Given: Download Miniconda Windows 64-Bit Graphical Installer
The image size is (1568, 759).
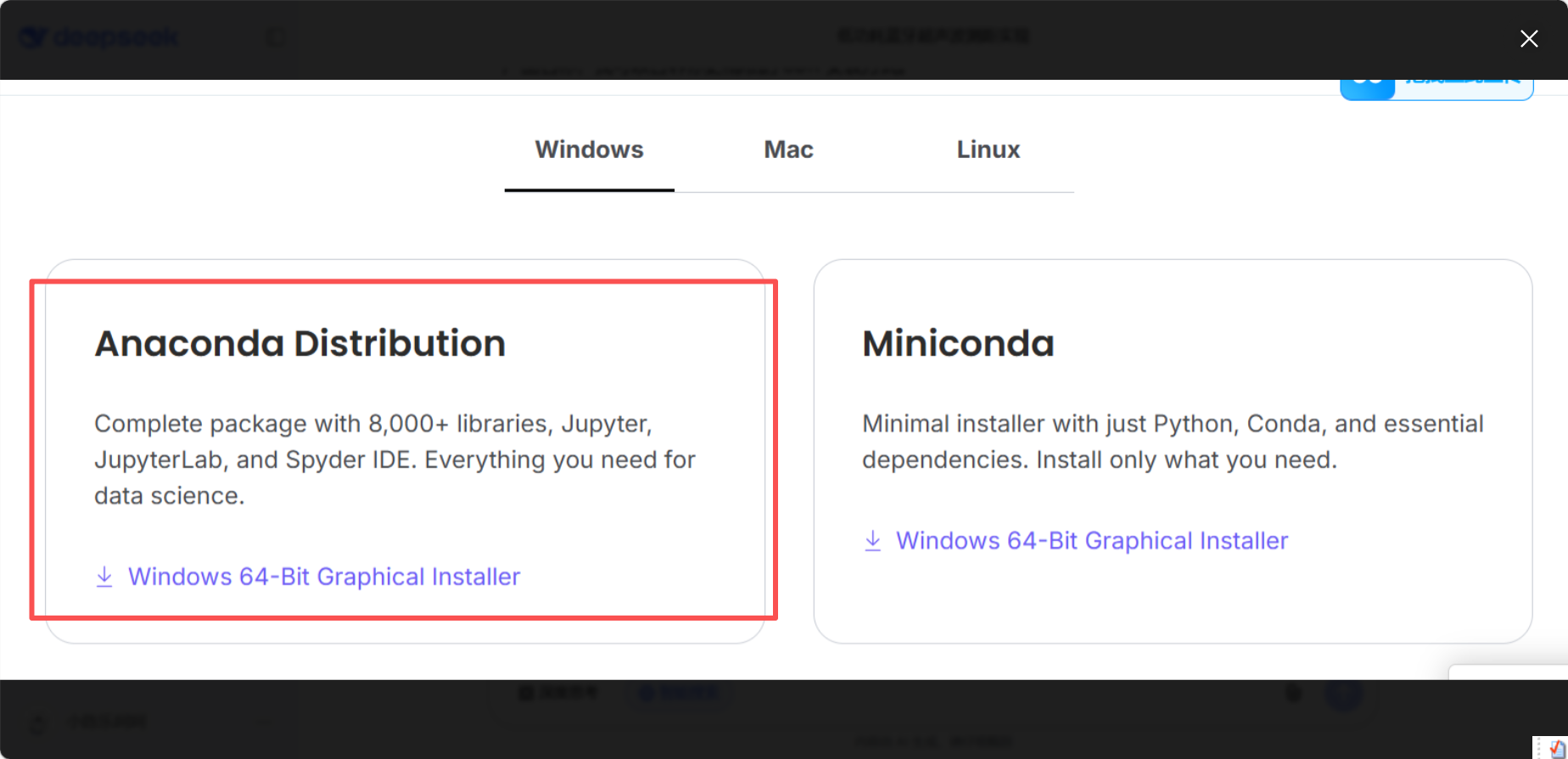Looking at the screenshot, I should pyautogui.click(x=1091, y=541).
